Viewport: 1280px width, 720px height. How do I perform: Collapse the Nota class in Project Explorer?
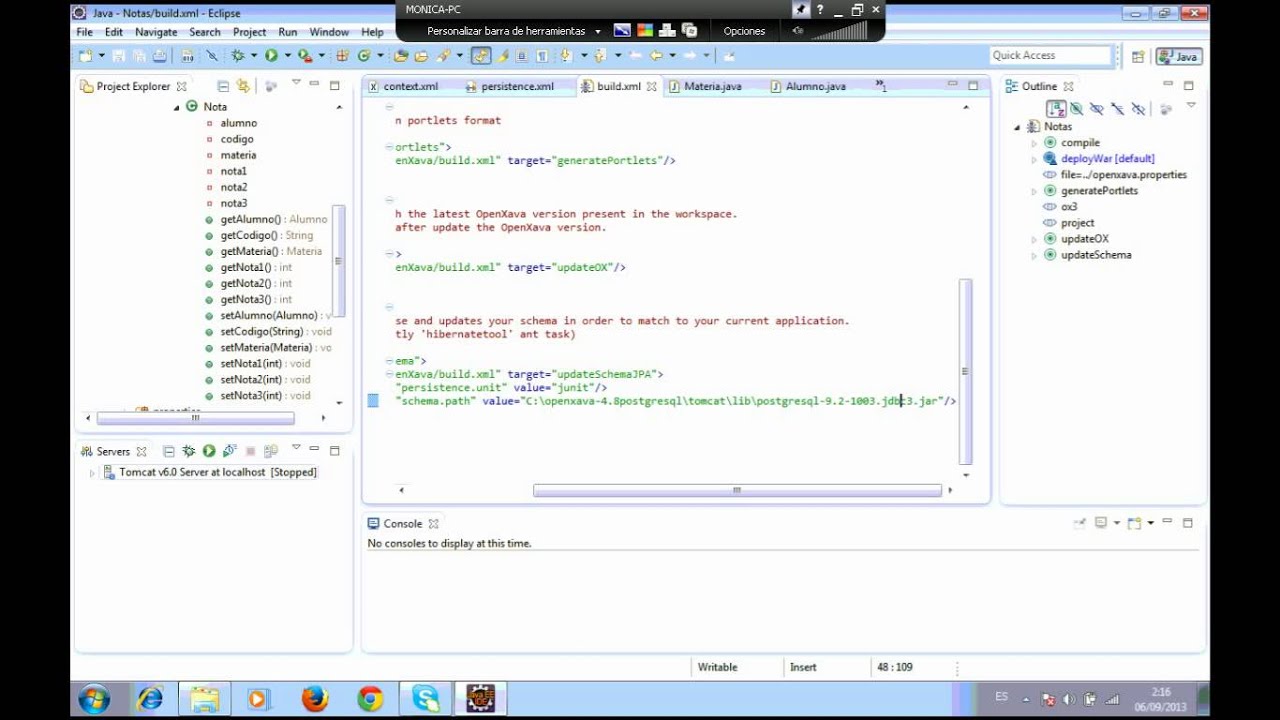coord(177,107)
